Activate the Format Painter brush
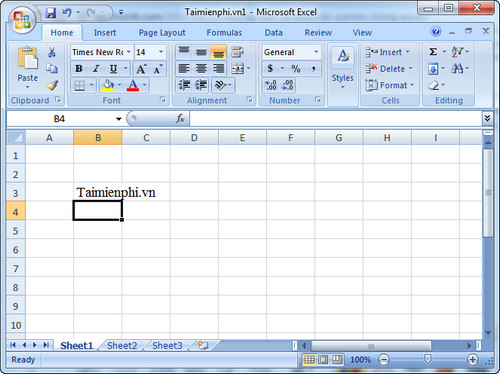Viewport: 500px width, 374px height. coord(52,85)
